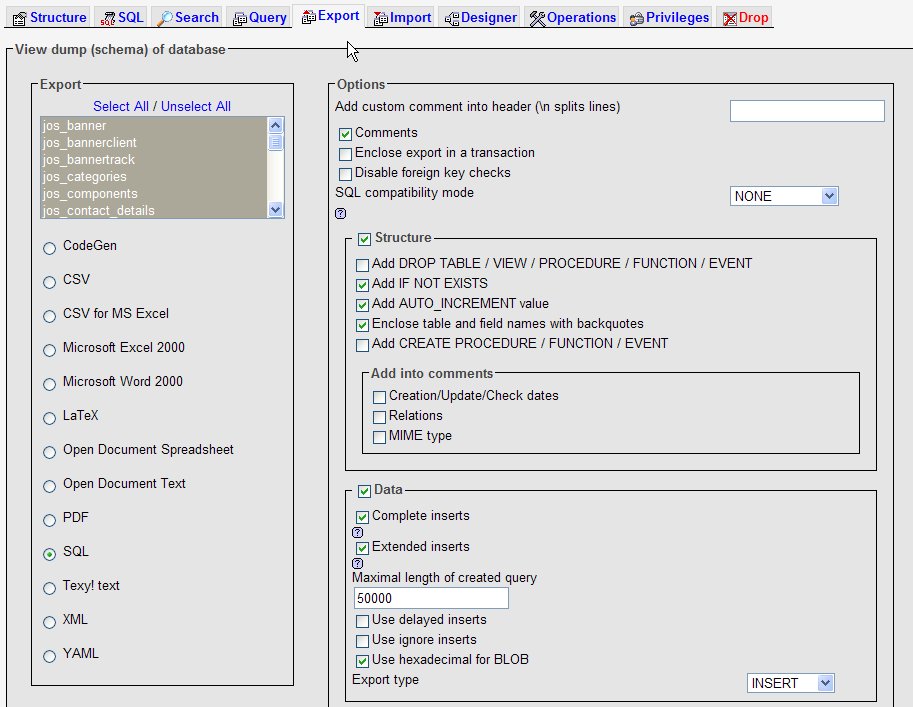Select jos_bannertrack in the table list
This screenshot has width=913, height=707.
154,160
